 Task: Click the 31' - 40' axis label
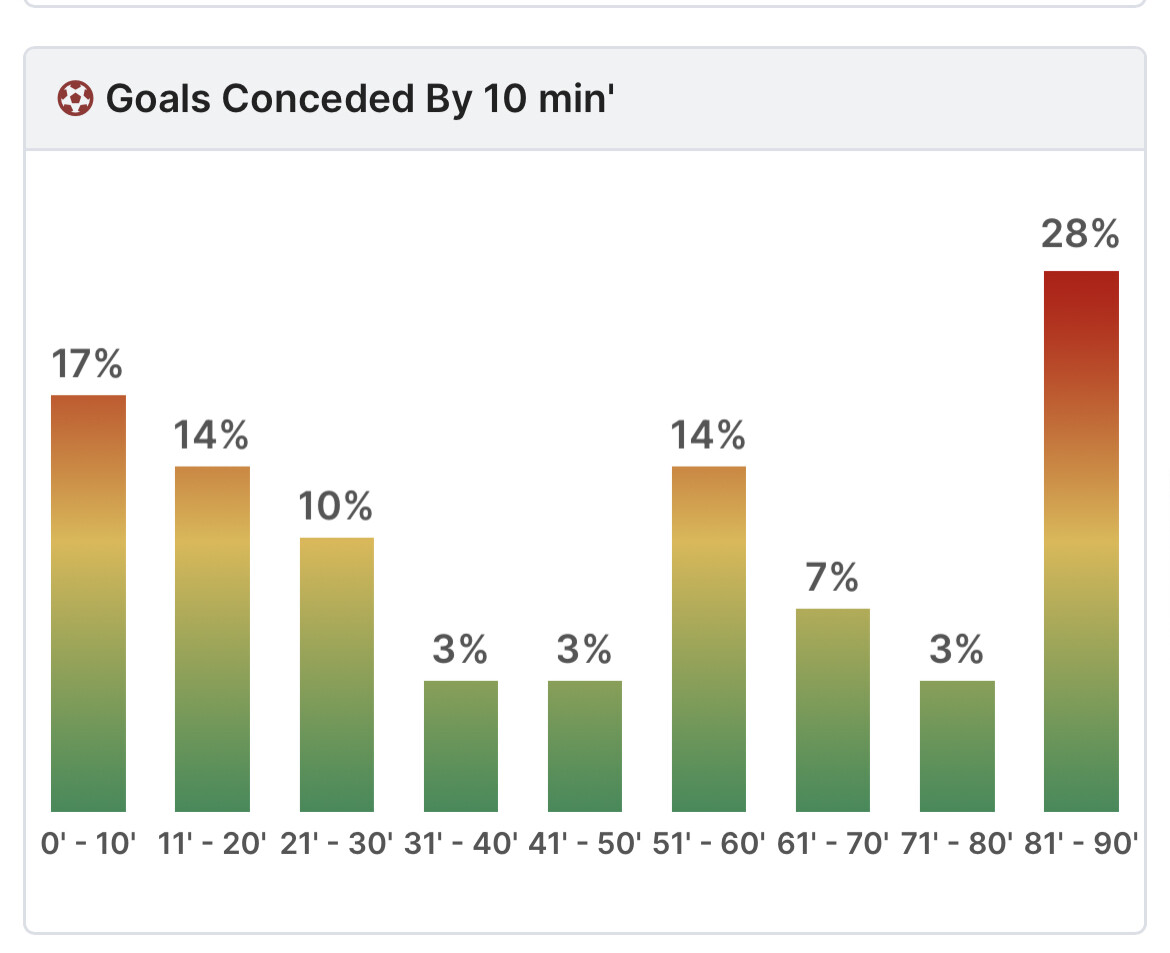[x=460, y=843]
